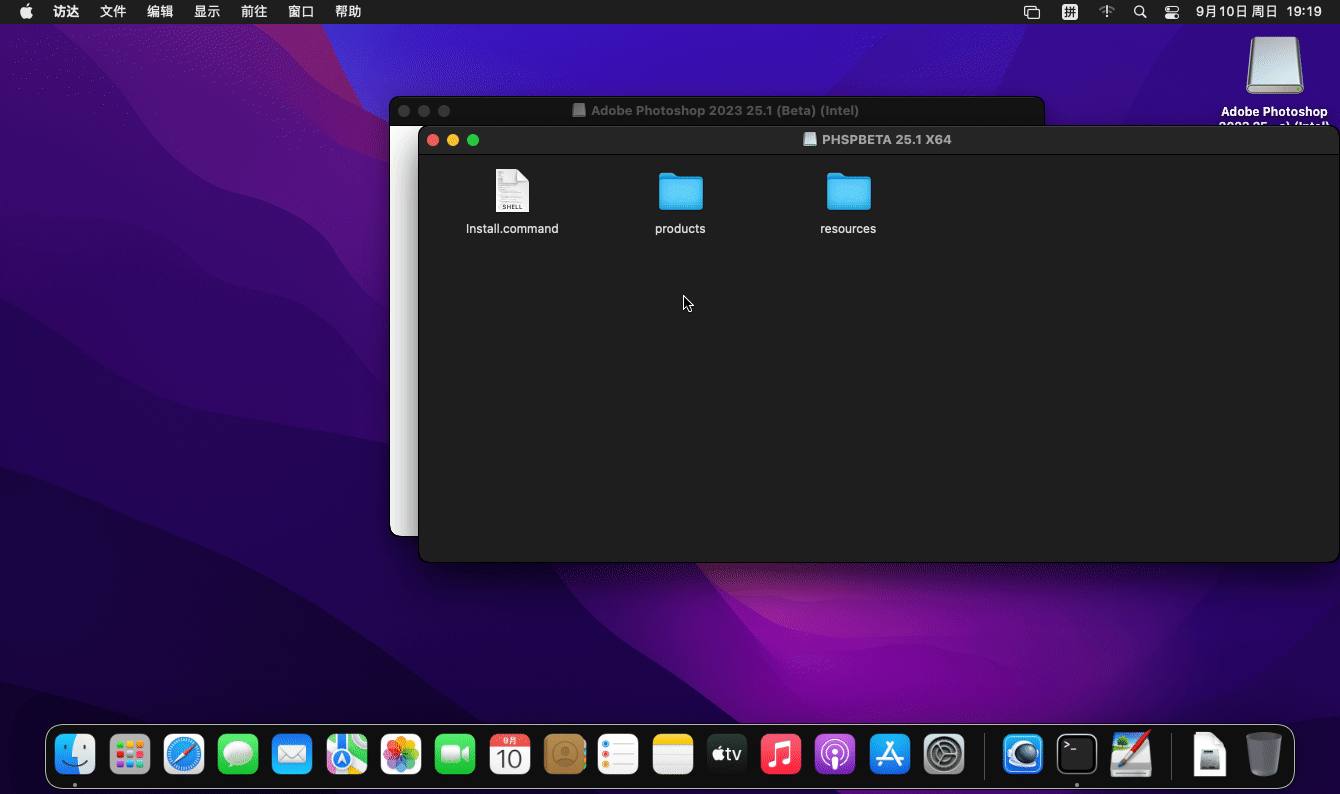Open Terminal from the Dock
Image resolution: width=1340 pixels, height=794 pixels.
click(1077, 754)
